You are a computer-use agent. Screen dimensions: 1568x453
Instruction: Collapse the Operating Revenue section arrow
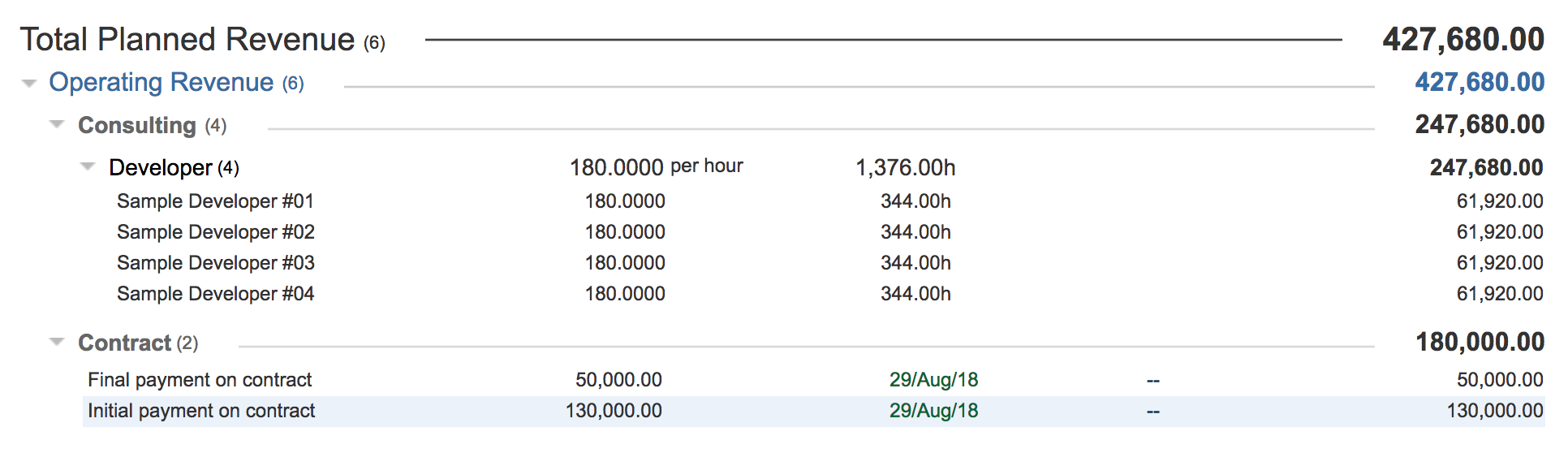29,84
